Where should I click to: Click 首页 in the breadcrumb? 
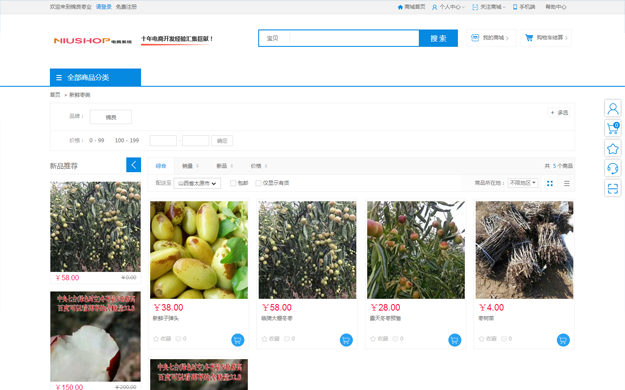(55, 95)
